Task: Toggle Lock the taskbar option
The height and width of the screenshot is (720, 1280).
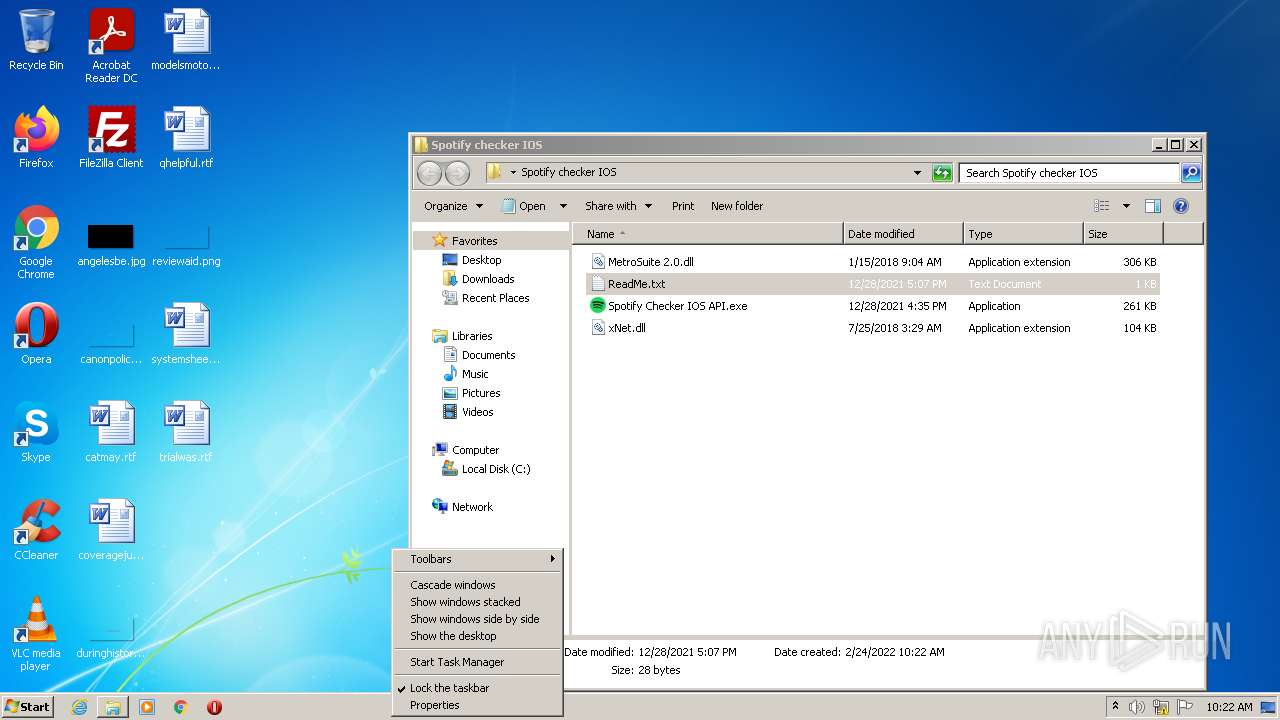Action: pyautogui.click(x=477, y=688)
